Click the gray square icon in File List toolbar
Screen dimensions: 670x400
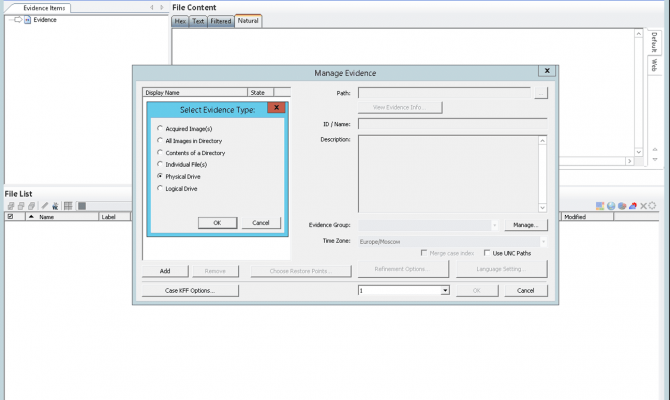(x=82, y=206)
